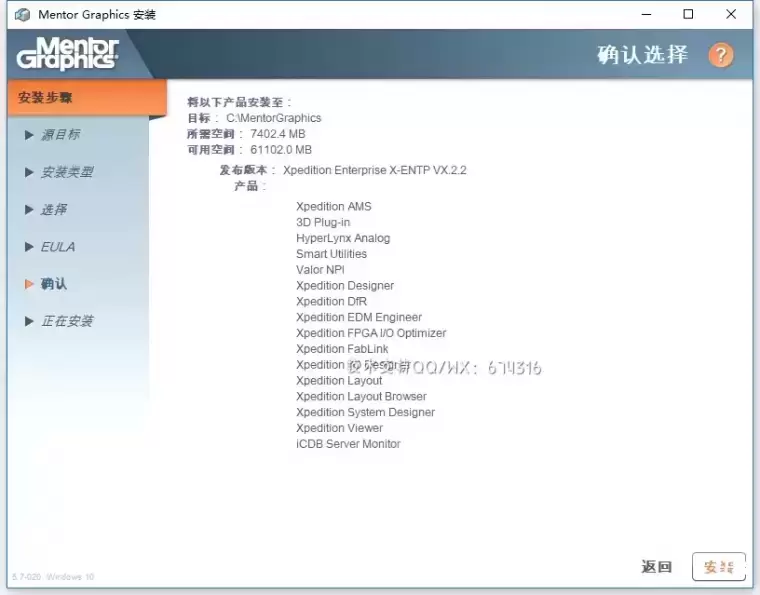
Task: Select the 源目标 step in sidebar
Action: [x=60, y=135]
